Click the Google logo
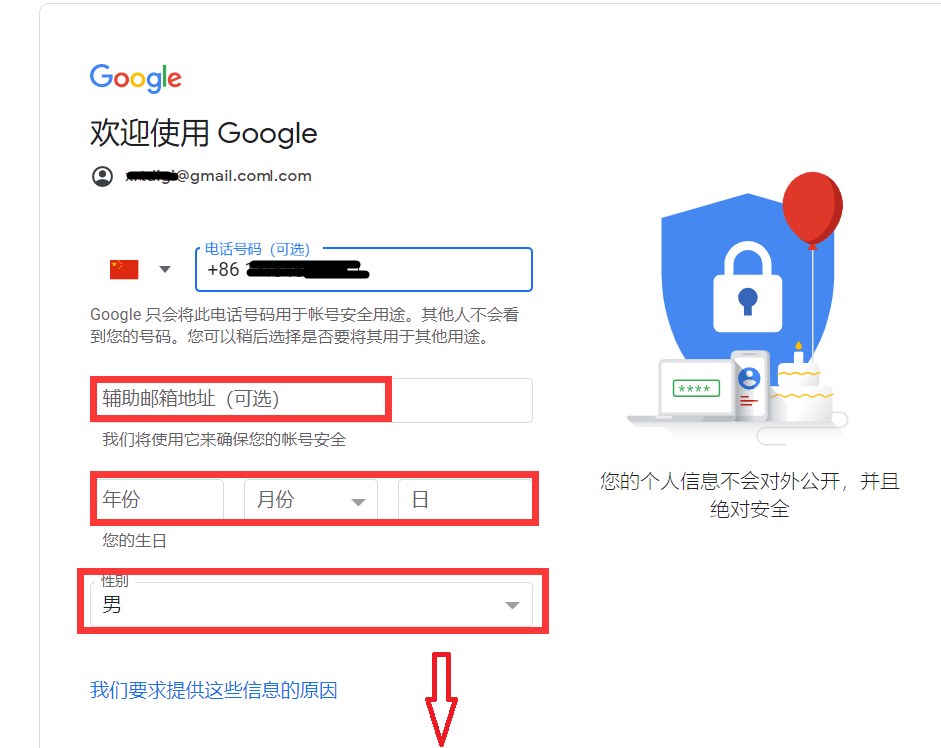This screenshot has height=748, width=941. pos(136,78)
